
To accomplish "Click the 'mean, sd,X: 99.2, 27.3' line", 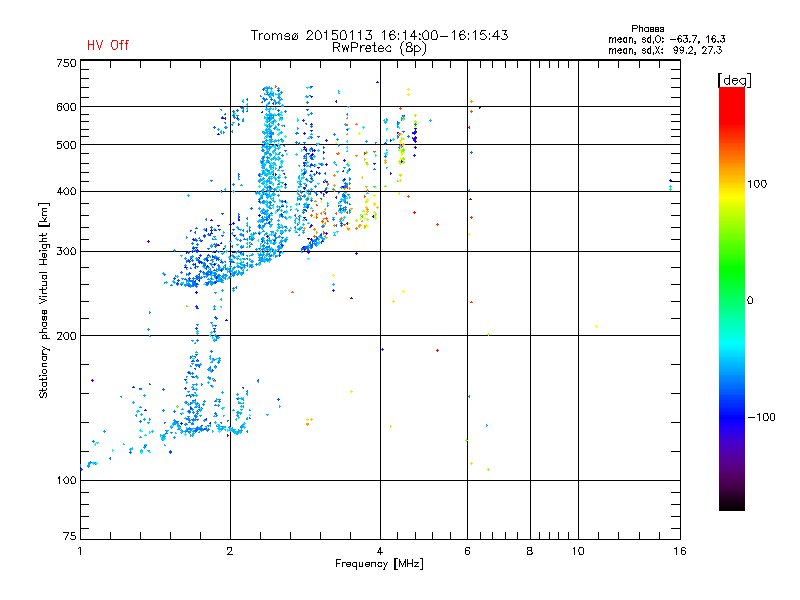I will pos(665,50).
